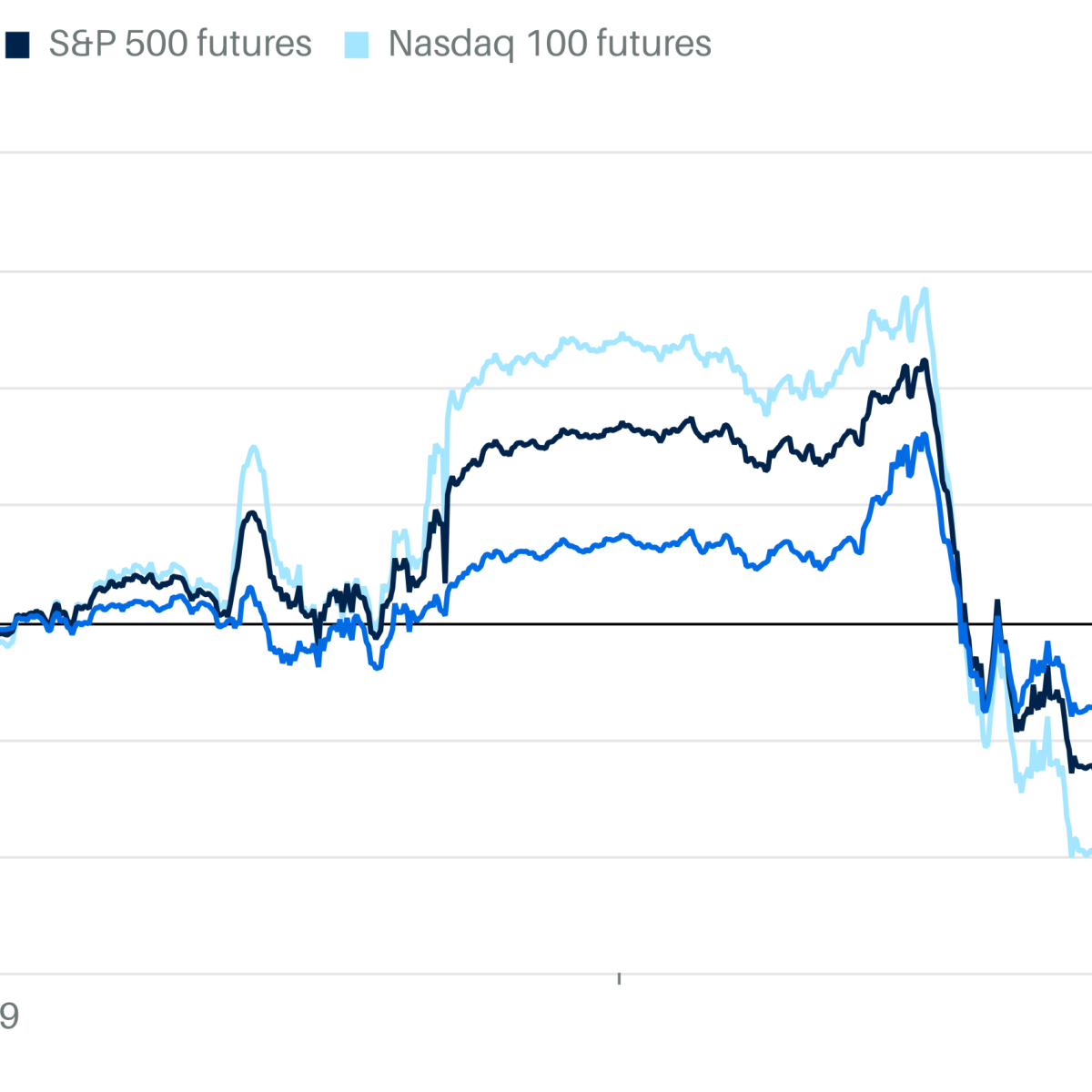Click the light blue Nasdaq 100 legend swatch

click(357, 45)
